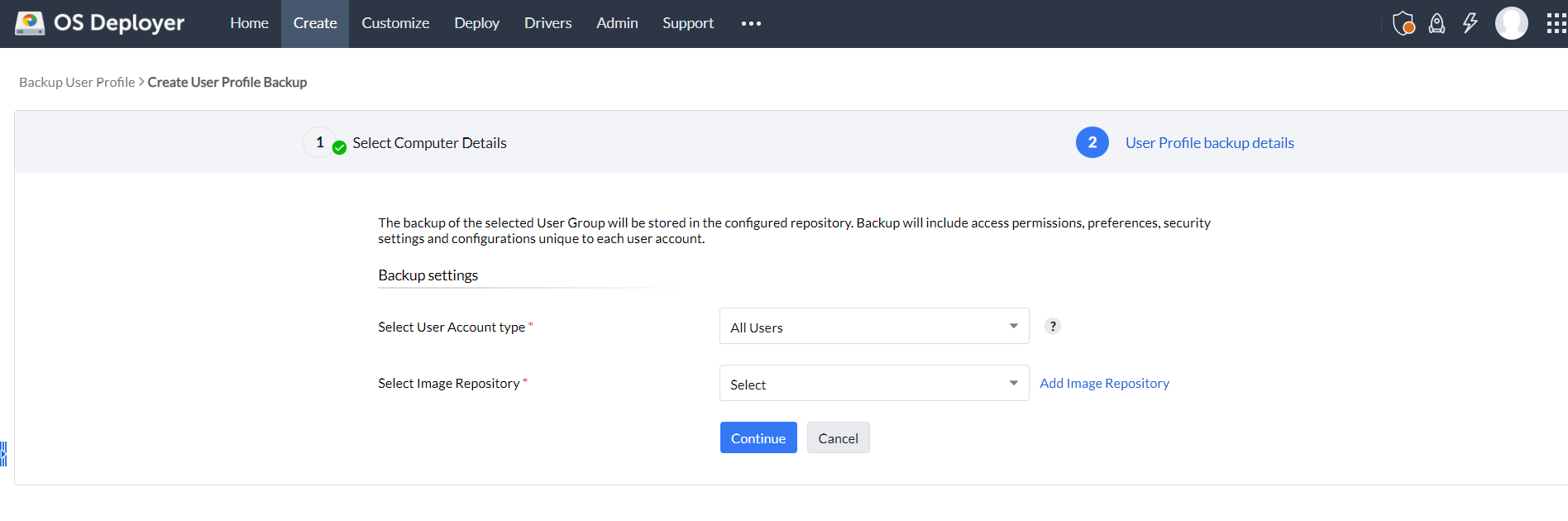Click the Add Image Repository link
Screen dimensions: 1568x521
point(1104,383)
